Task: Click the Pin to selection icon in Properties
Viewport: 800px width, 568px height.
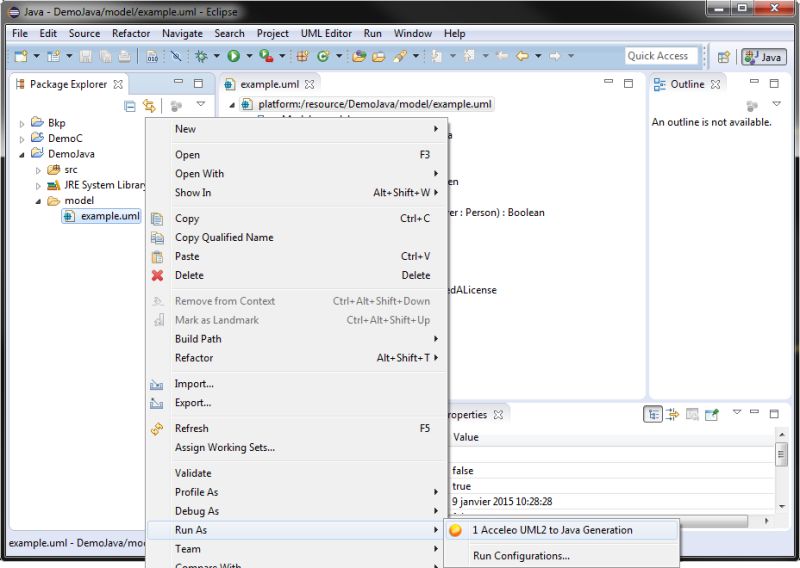Action: point(712,414)
